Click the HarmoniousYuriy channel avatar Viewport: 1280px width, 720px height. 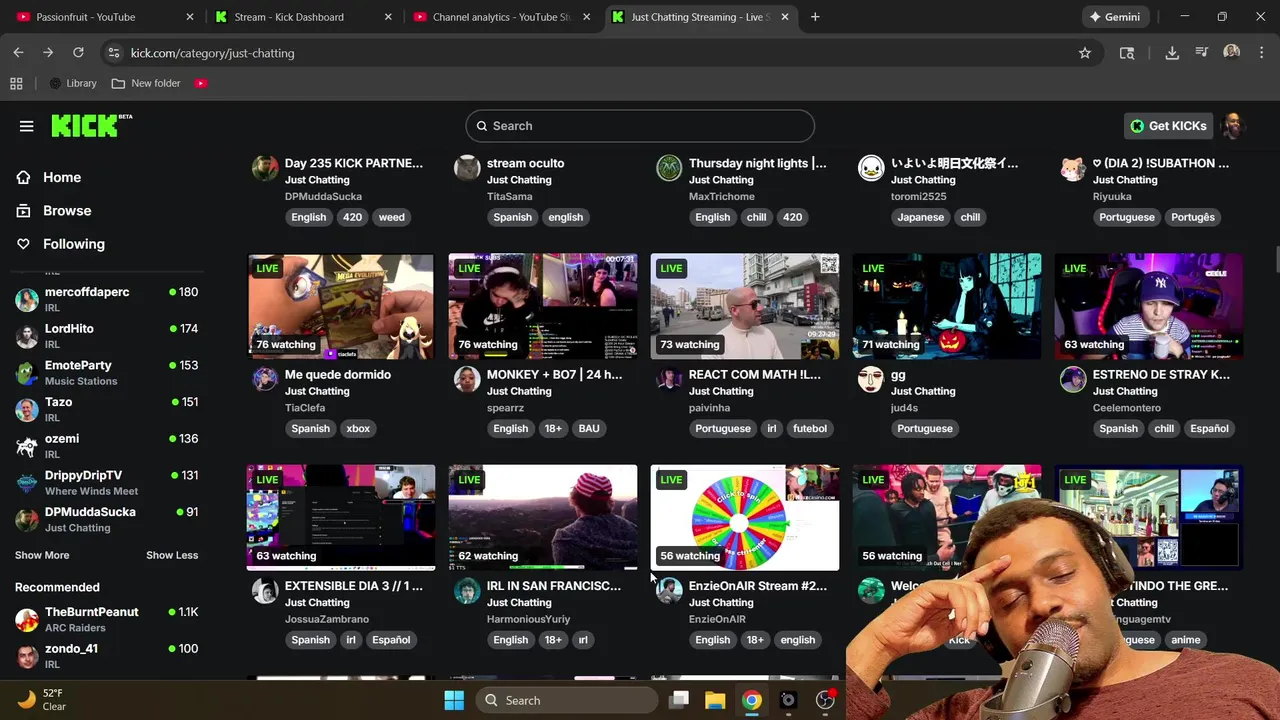467,590
